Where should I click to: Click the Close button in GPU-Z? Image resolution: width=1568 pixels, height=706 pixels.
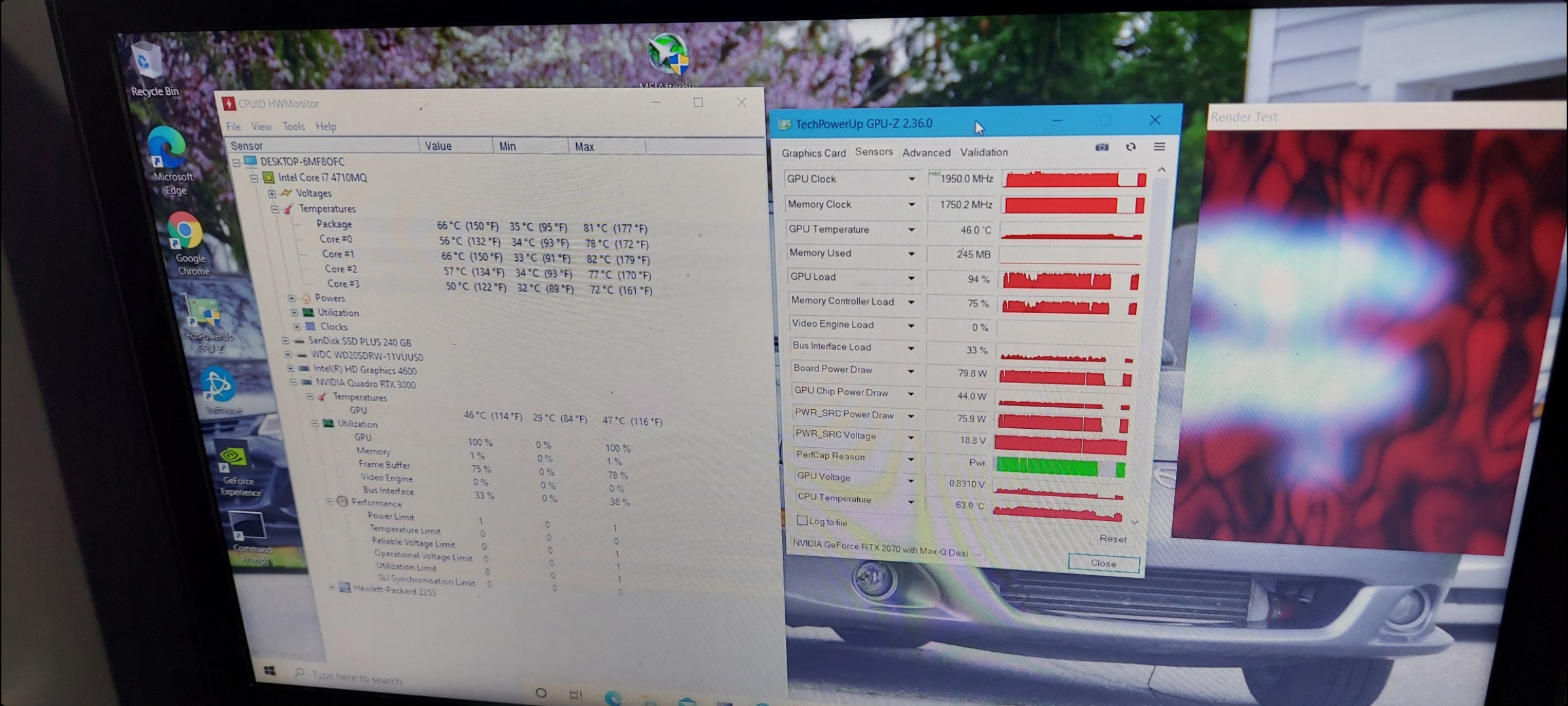(x=1103, y=563)
